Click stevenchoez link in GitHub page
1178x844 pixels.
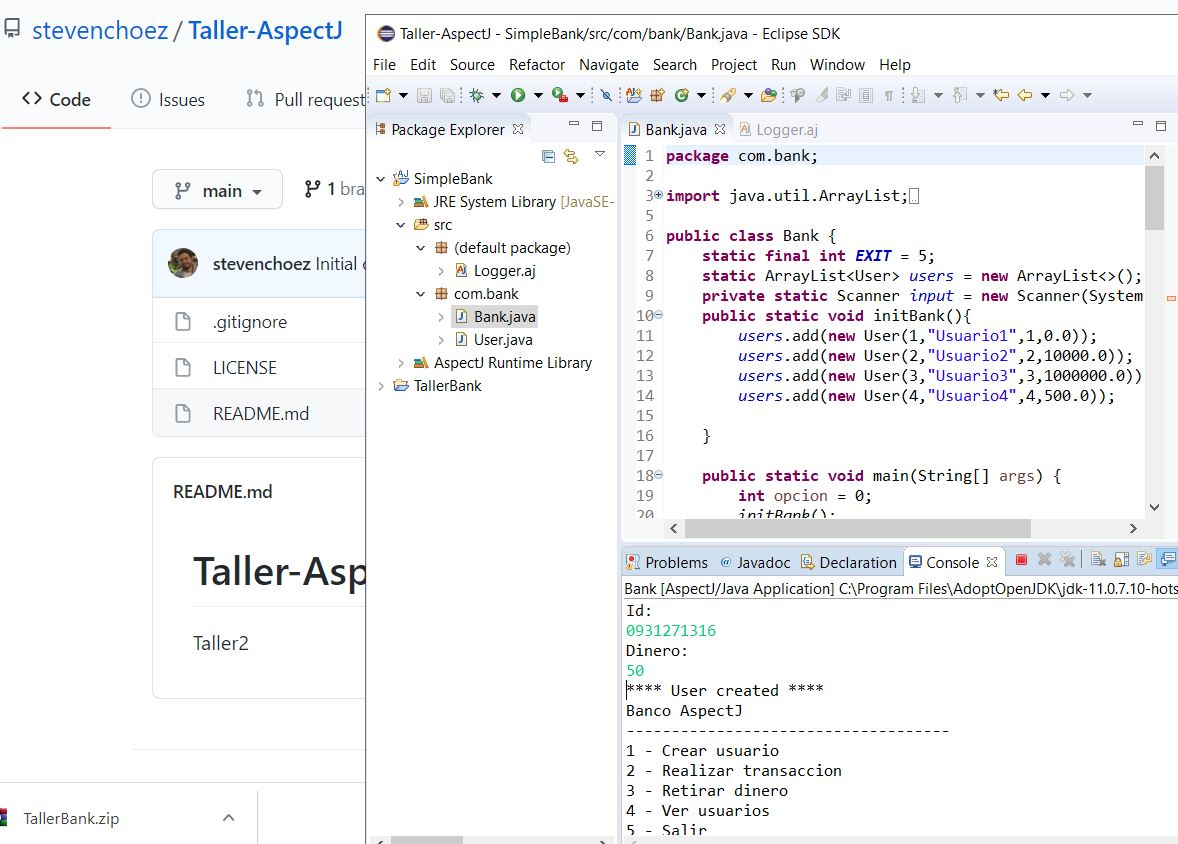pyautogui.click(x=100, y=30)
